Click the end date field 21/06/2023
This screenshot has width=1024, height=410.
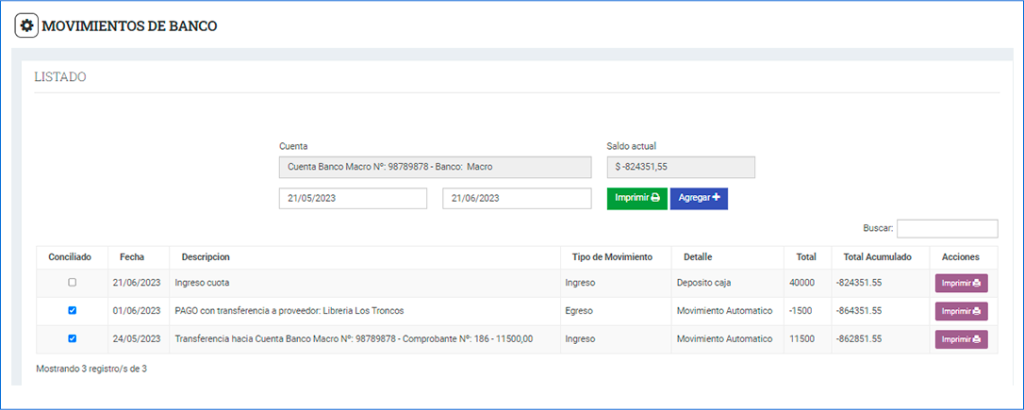point(517,198)
